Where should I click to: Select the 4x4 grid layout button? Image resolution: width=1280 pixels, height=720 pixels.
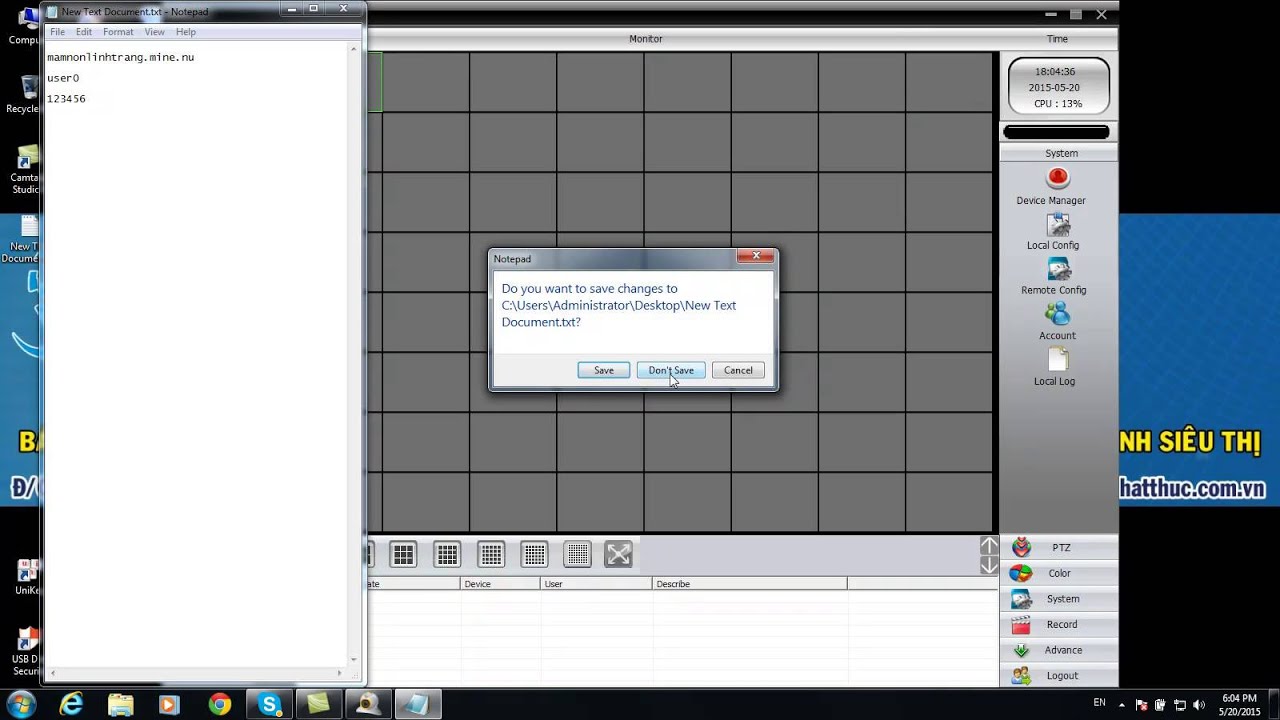click(x=447, y=554)
